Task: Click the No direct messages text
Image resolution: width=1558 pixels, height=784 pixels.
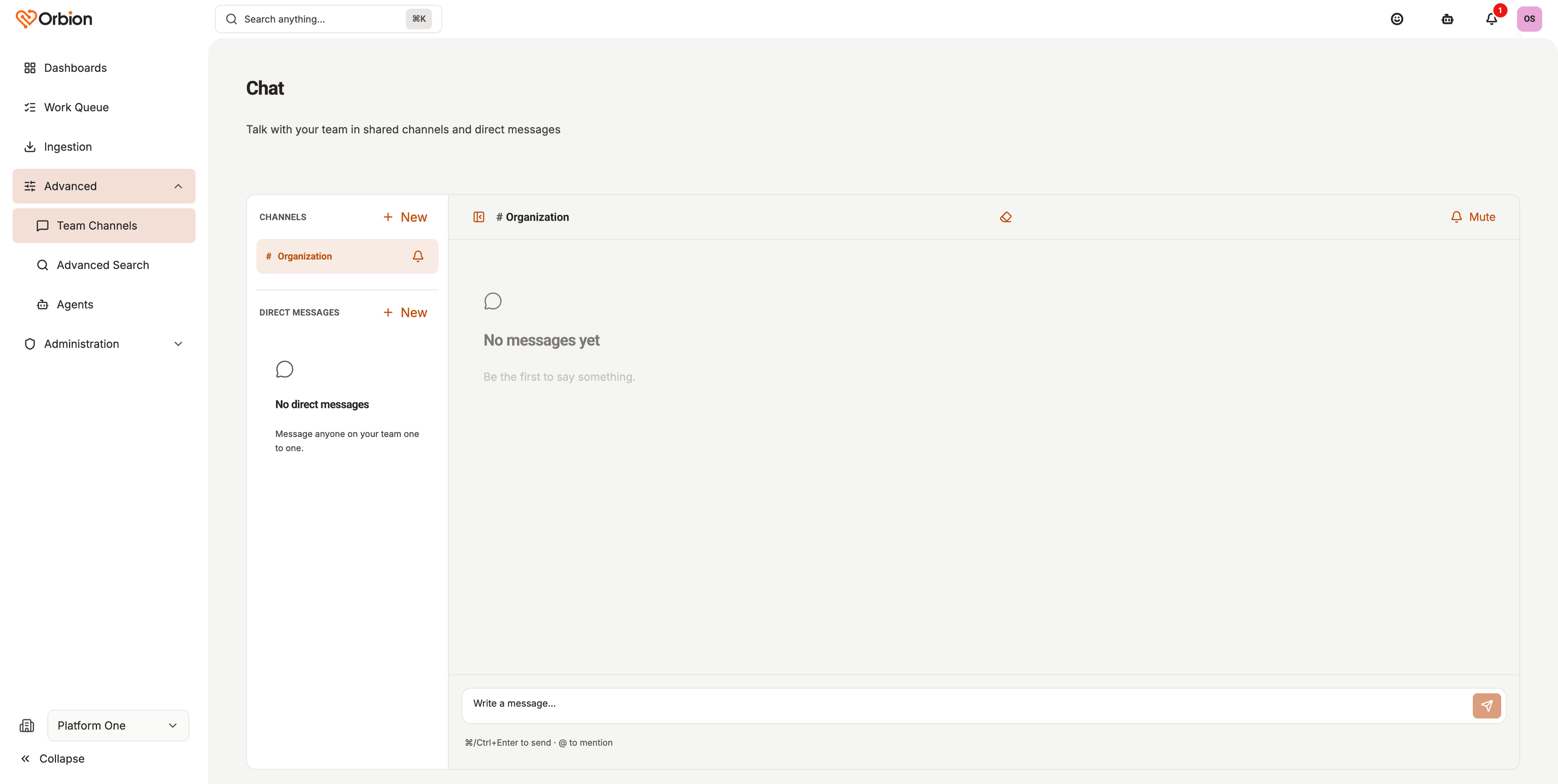Action: point(322,404)
